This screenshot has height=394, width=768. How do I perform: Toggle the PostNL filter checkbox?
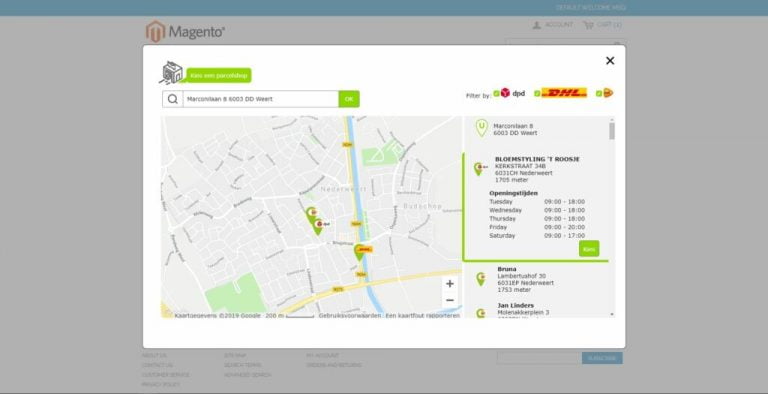coord(599,93)
